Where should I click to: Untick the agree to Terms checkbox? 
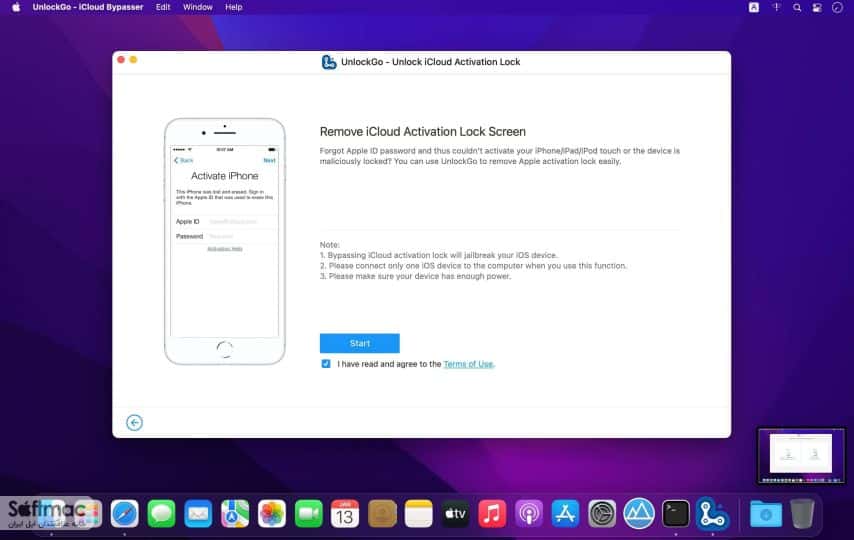[326, 363]
